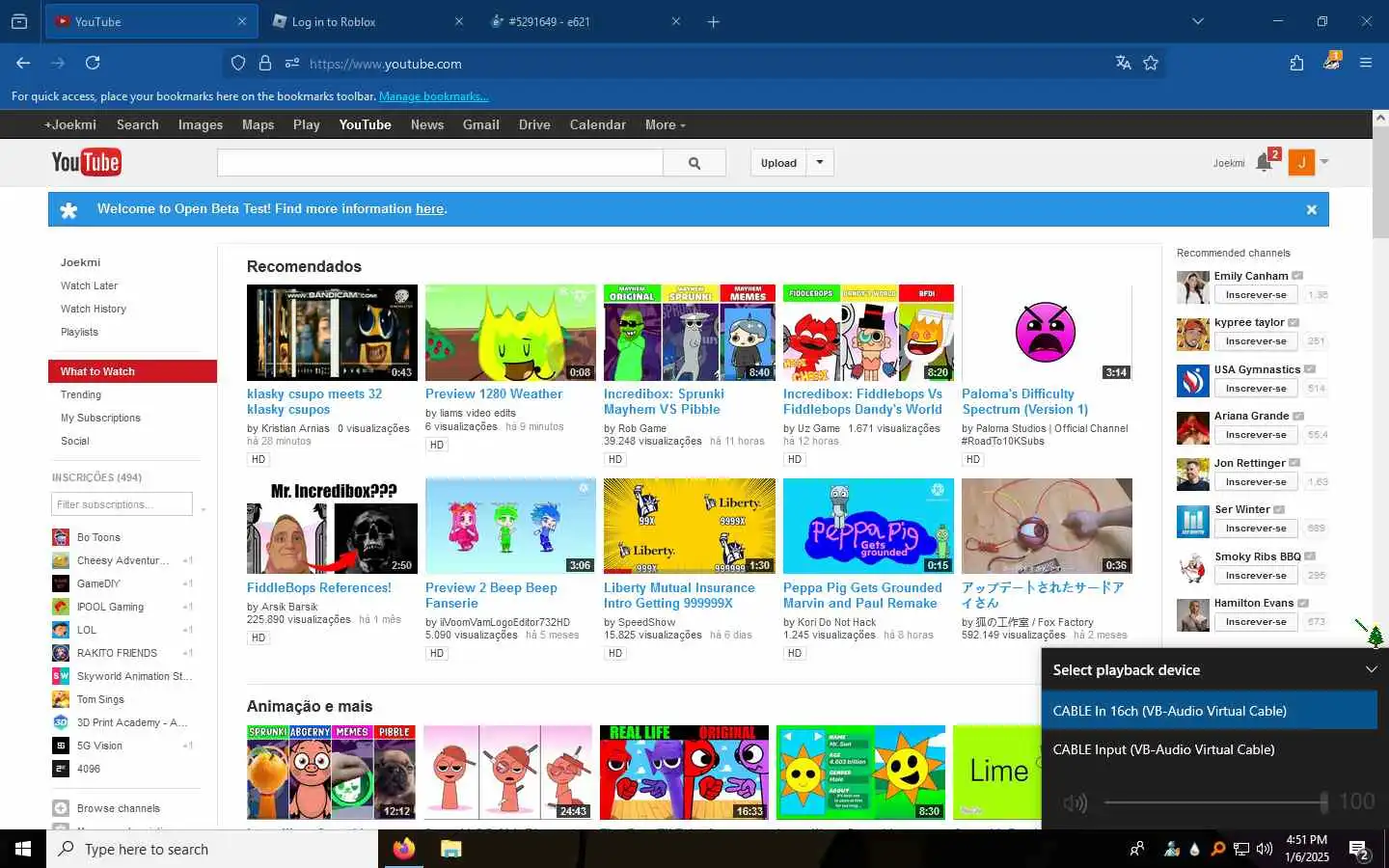Open Paloma's Difficulty Spectrum thumbnail
Screen dimensions: 1389x868
pos(1047,332)
